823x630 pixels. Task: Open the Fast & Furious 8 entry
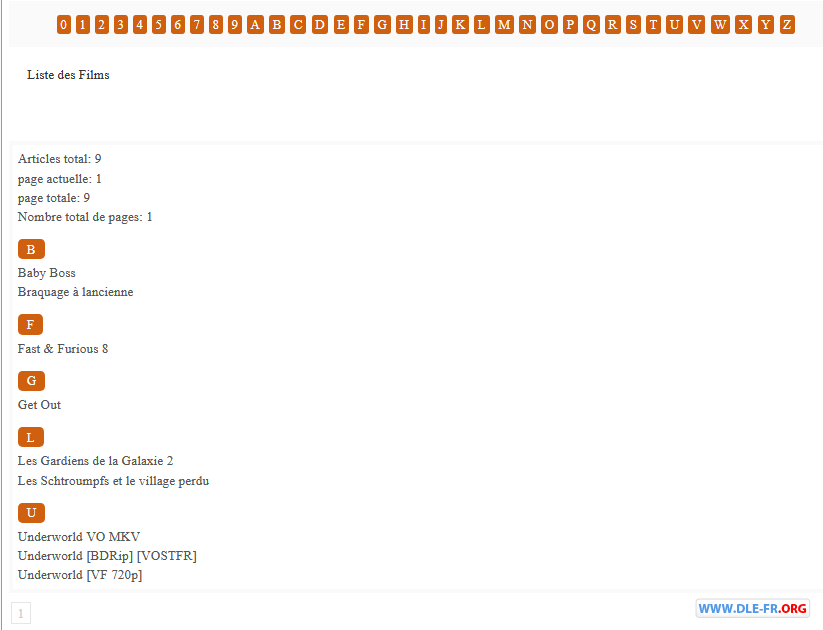coord(63,349)
